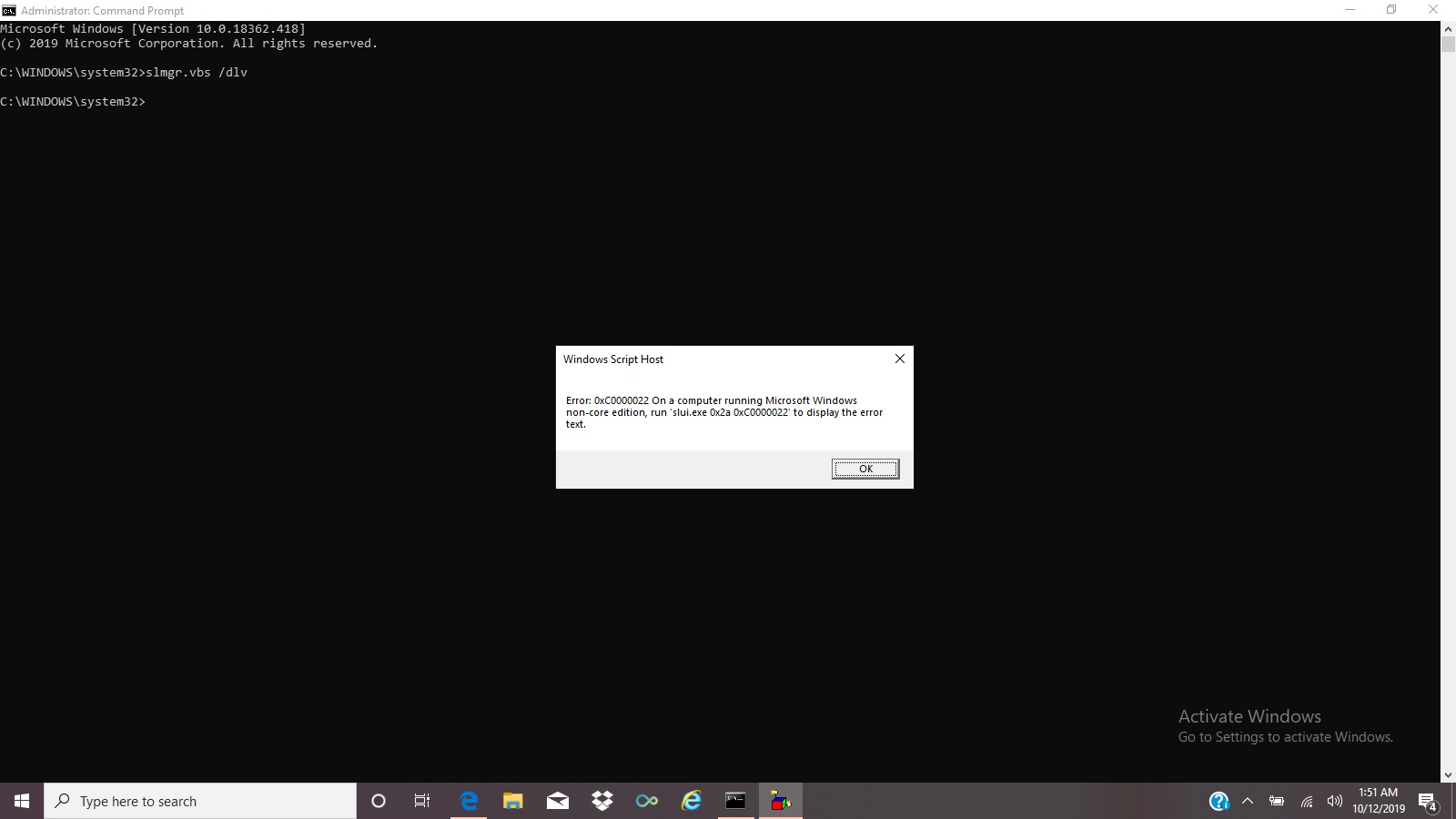
Task: Click OK in Windows Script Host dialog
Action: click(x=865, y=469)
